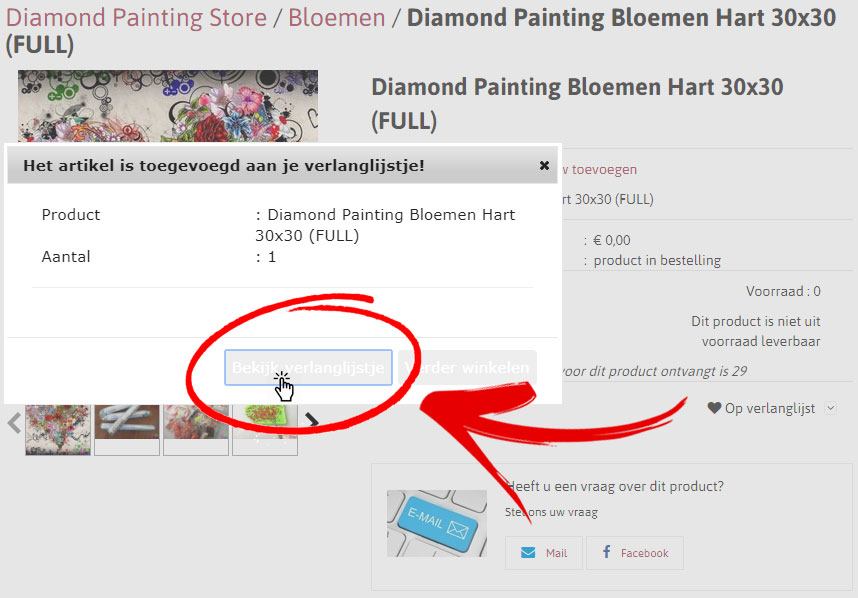The width and height of the screenshot is (858, 598).
Task: Click the Facebook f icon
Action: (x=606, y=551)
